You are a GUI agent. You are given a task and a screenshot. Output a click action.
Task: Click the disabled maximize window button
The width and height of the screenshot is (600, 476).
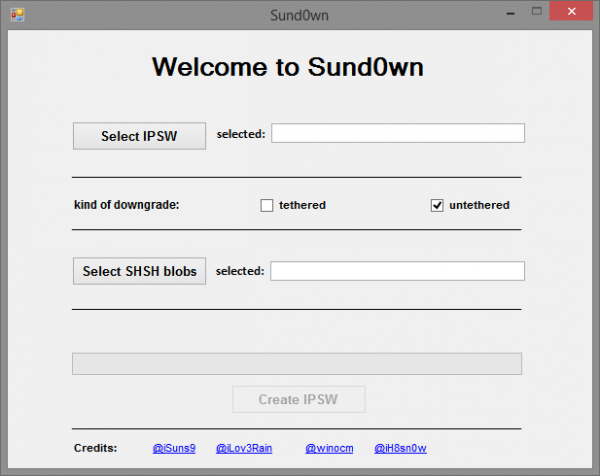(537, 11)
